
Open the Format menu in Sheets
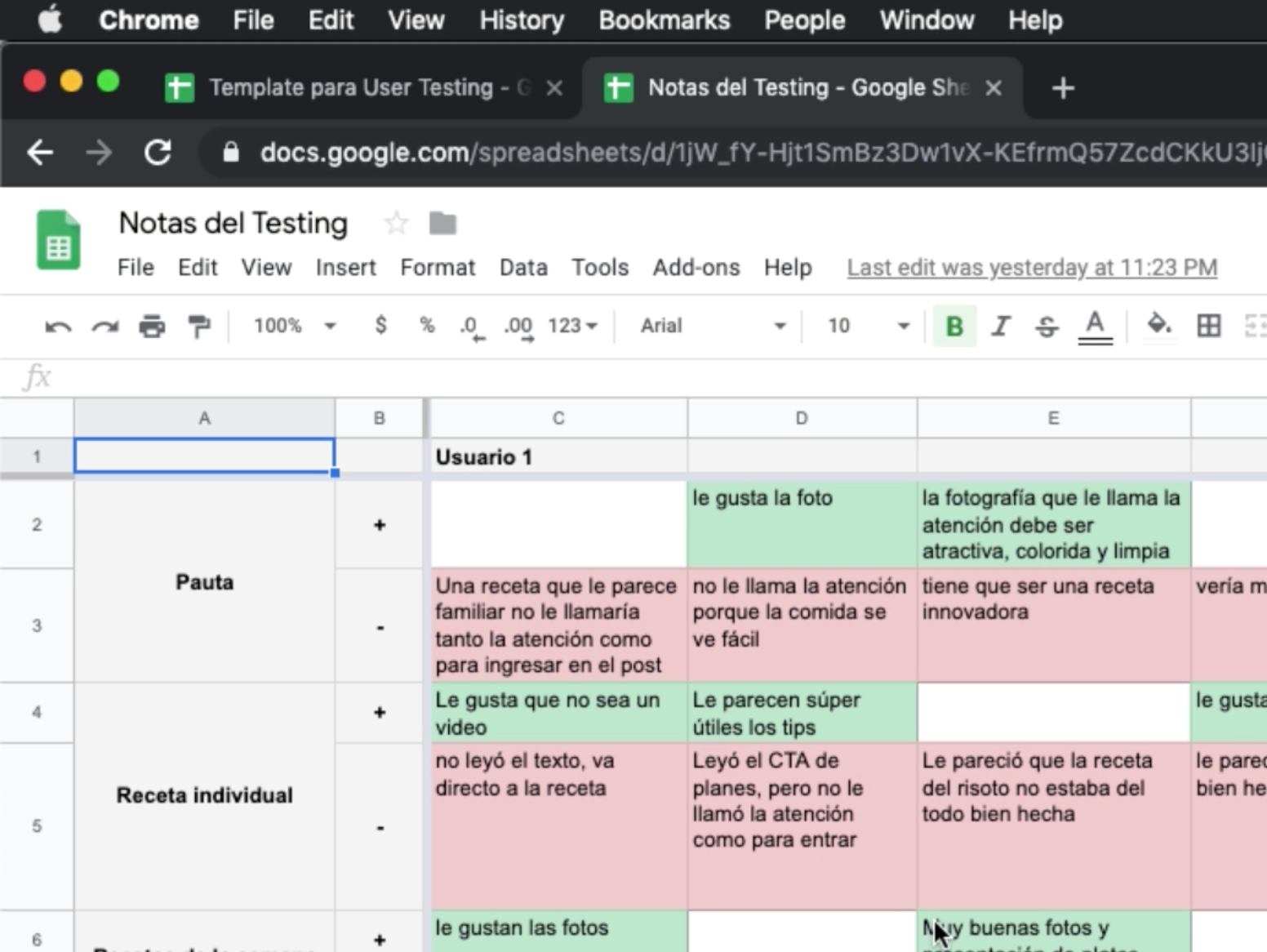click(437, 268)
